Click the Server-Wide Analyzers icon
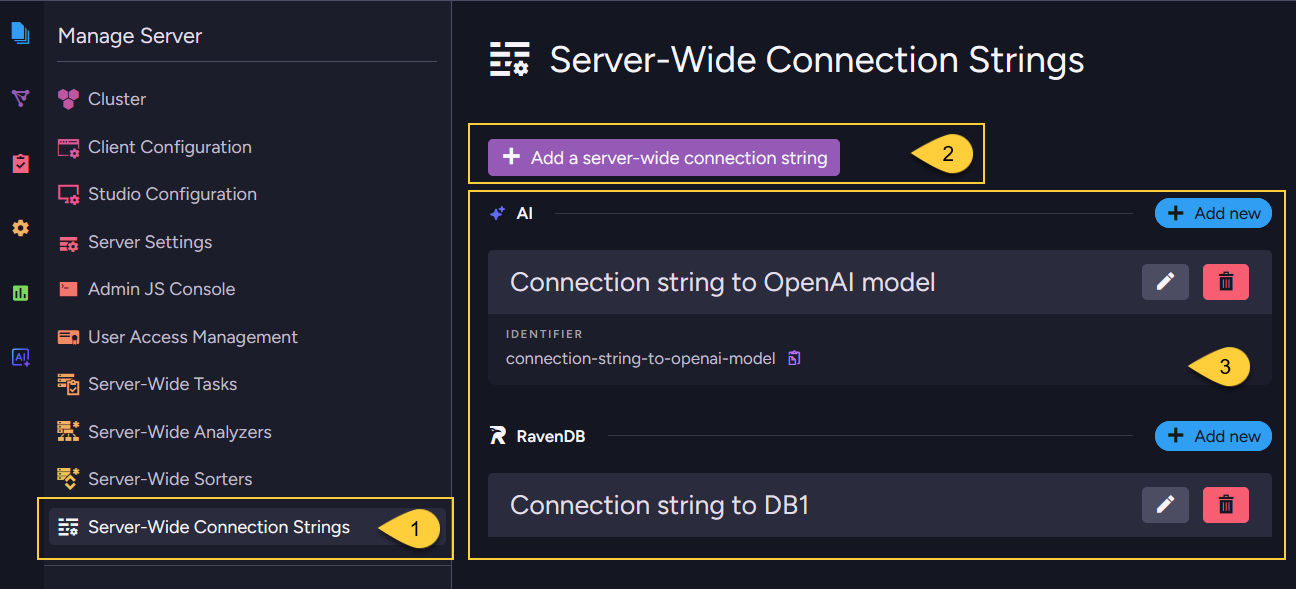The height and width of the screenshot is (589, 1296). coord(68,432)
